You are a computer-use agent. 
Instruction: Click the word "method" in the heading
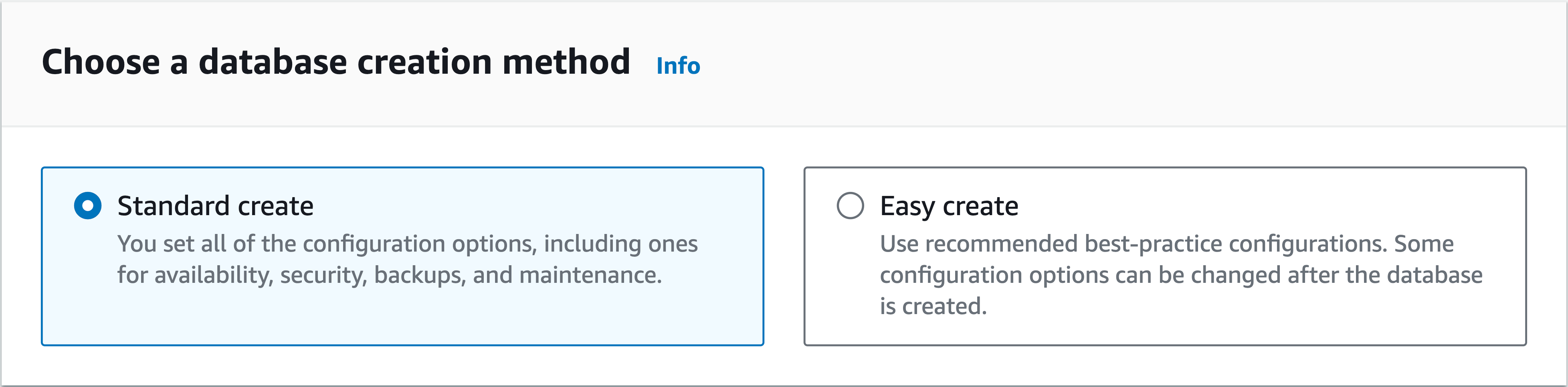pyautogui.click(x=566, y=62)
